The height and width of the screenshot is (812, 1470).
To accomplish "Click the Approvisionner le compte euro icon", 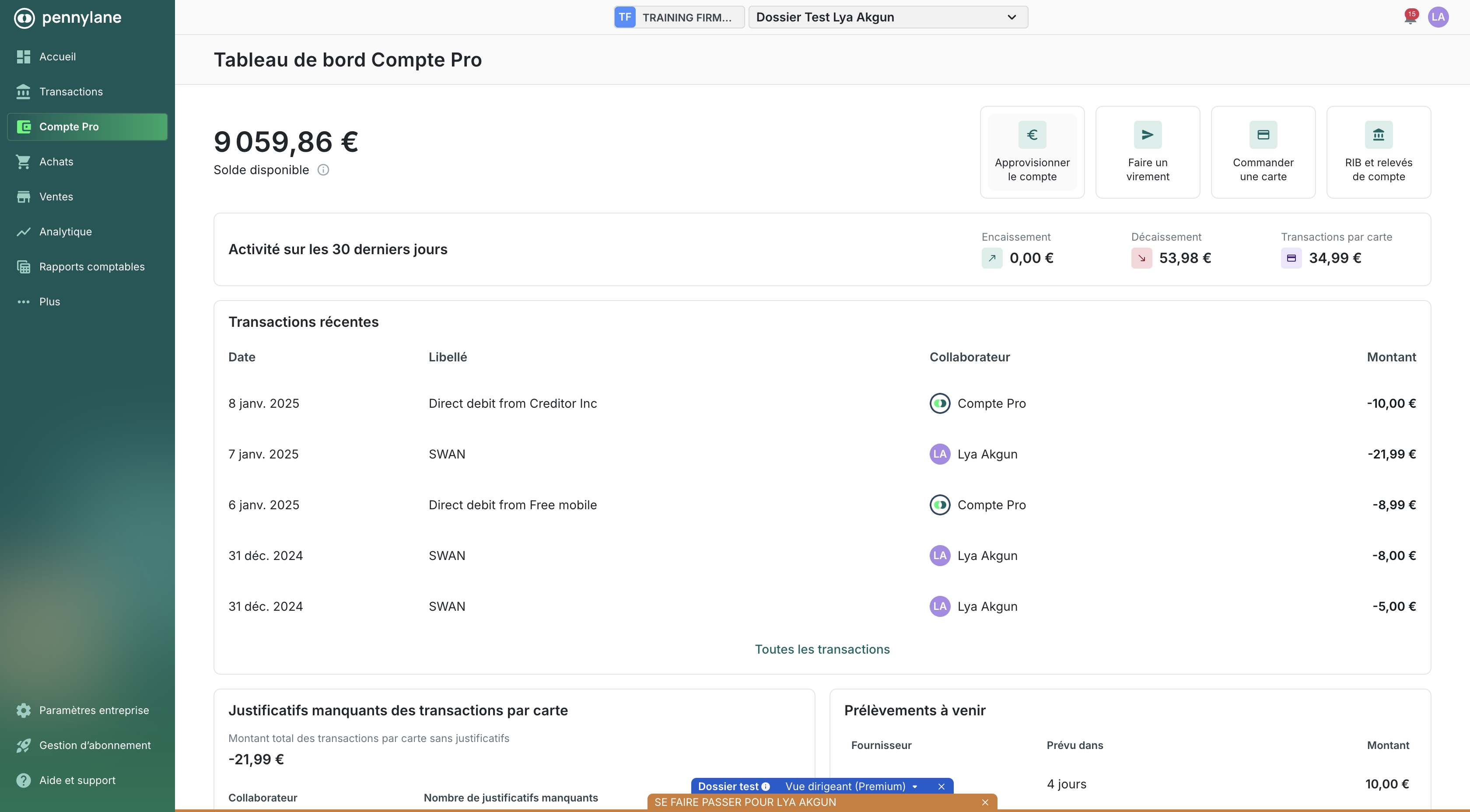I will pyautogui.click(x=1032, y=135).
